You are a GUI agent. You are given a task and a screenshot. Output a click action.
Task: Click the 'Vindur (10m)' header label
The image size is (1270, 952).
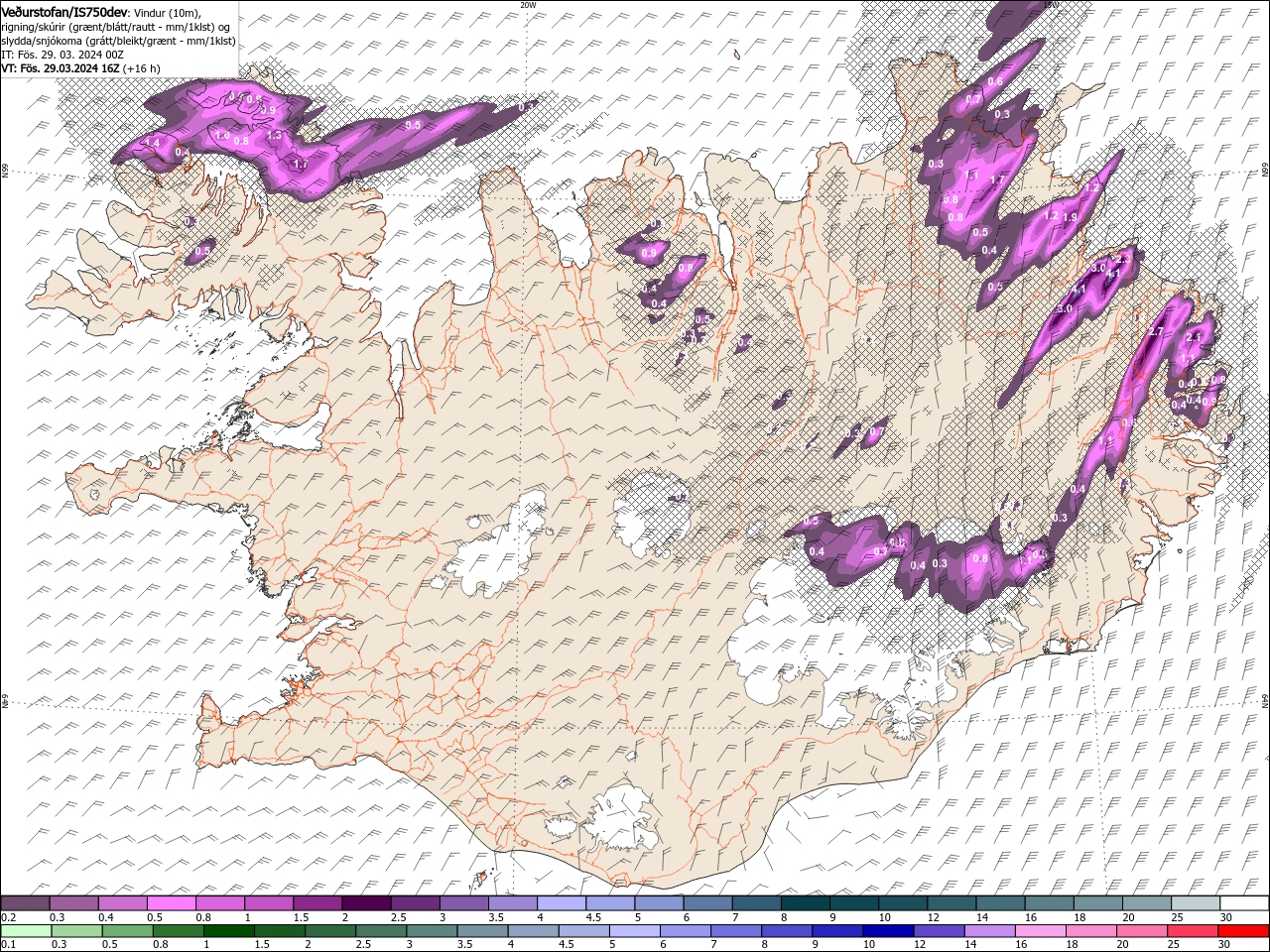(x=168, y=12)
